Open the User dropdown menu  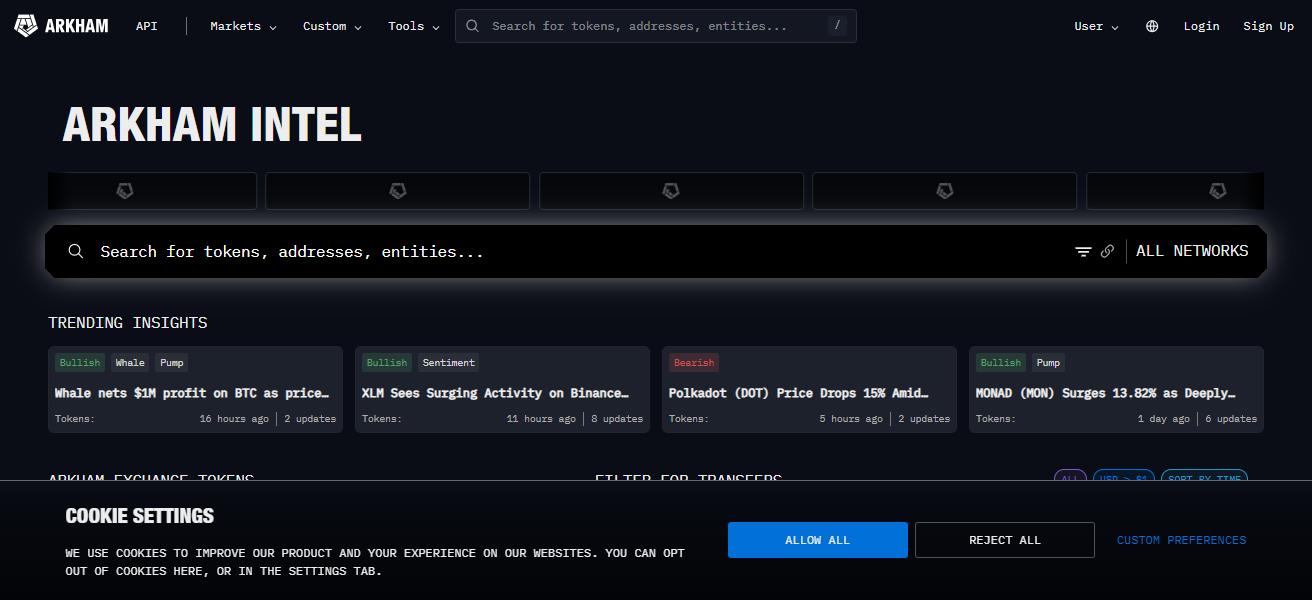click(1096, 26)
